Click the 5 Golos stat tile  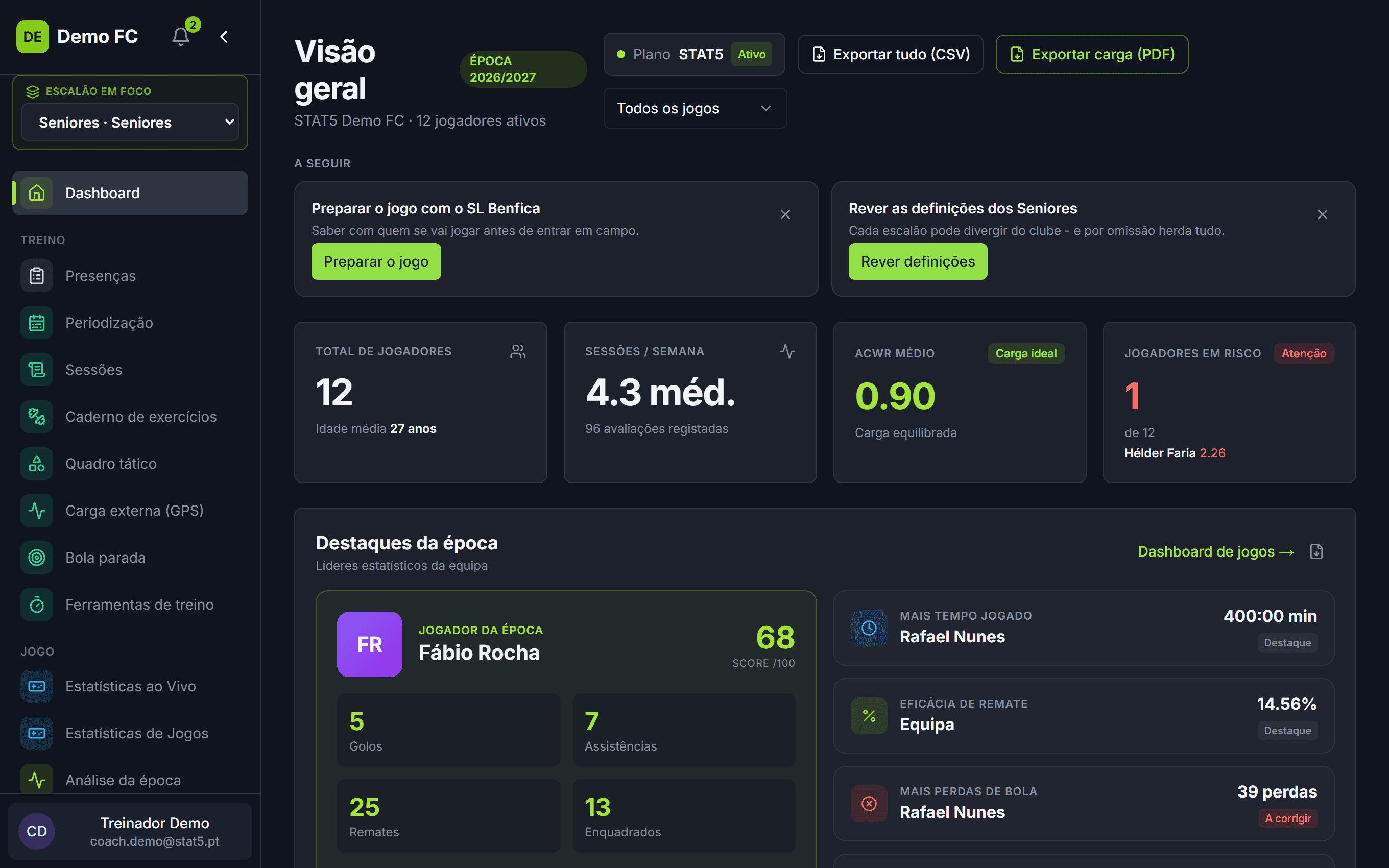448,730
